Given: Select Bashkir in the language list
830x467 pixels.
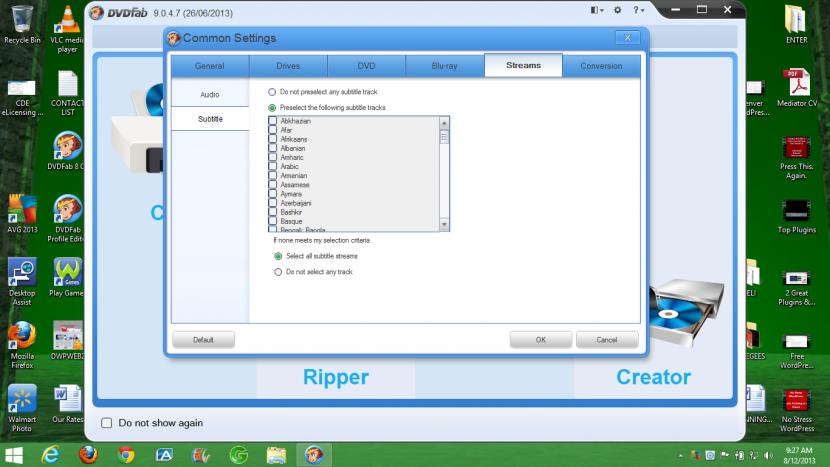Looking at the screenshot, I should pos(291,212).
